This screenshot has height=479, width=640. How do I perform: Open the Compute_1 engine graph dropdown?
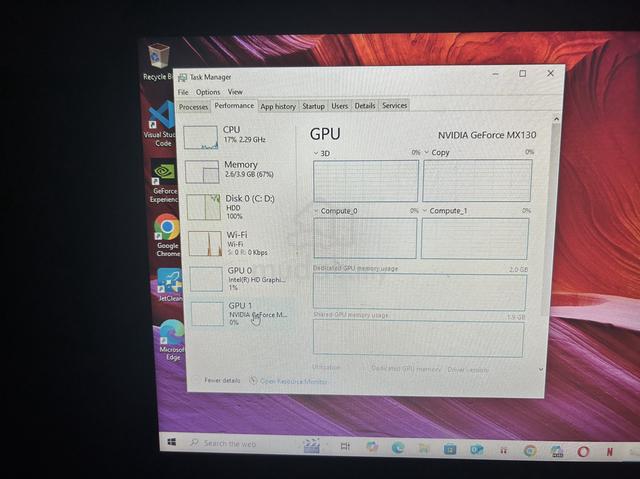(x=425, y=211)
